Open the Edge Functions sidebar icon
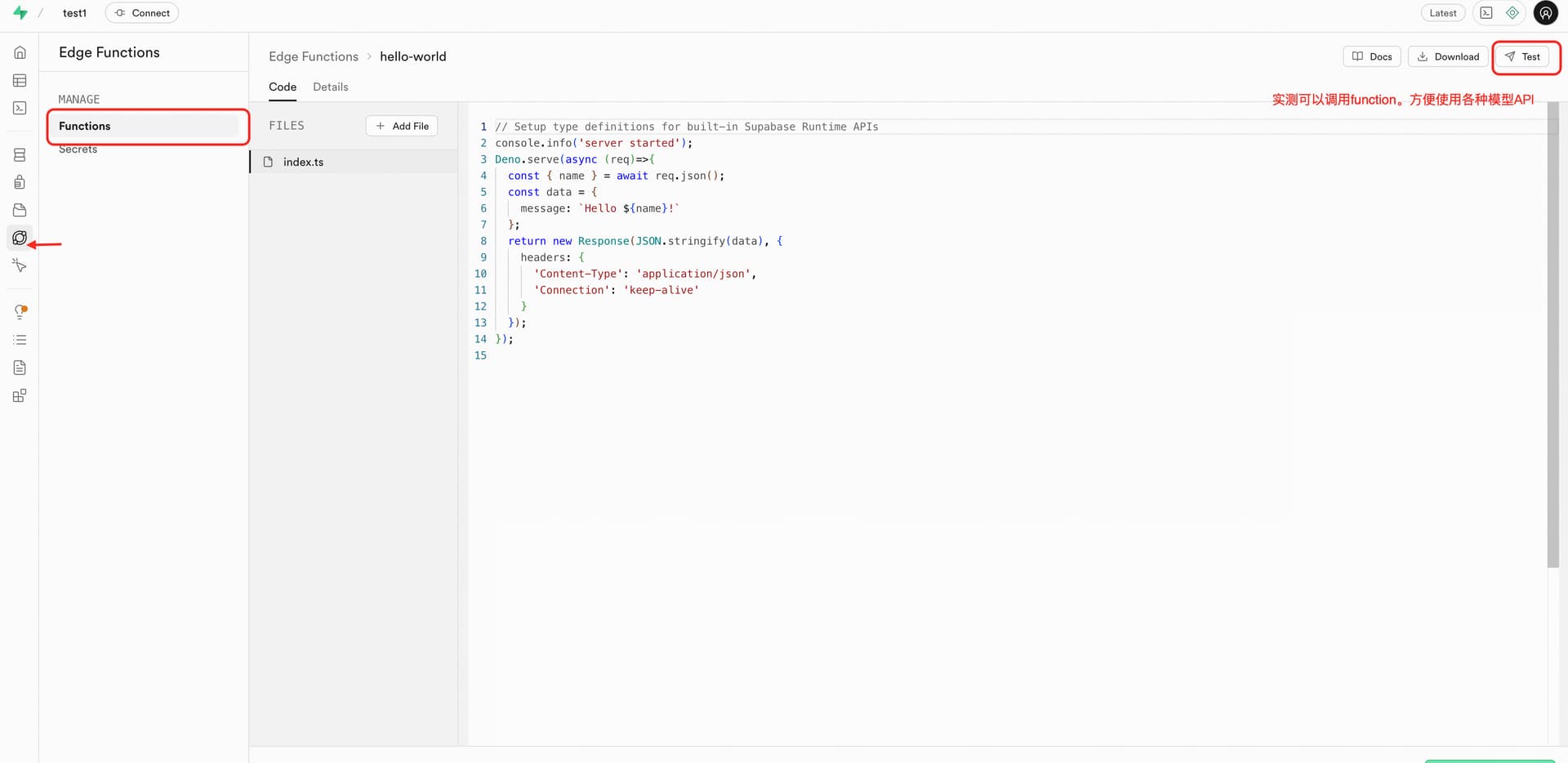This screenshot has width=1568, height=763. 20,238
